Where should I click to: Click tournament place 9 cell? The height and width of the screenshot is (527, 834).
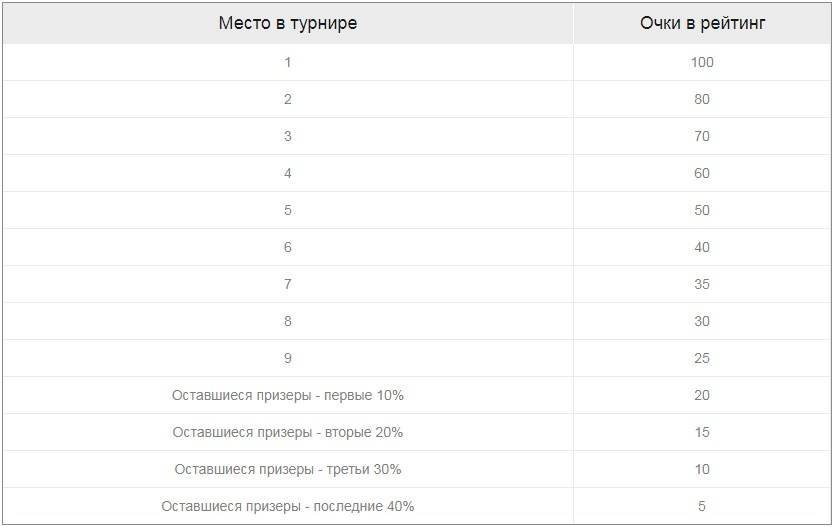coord(287,358)
